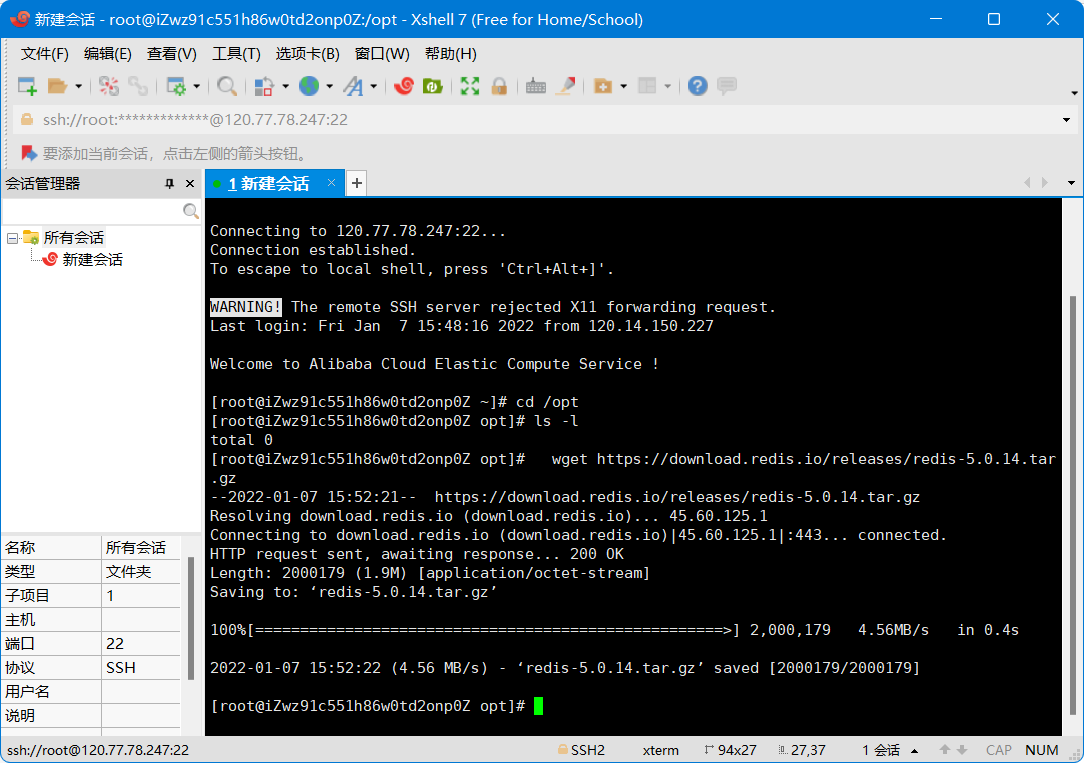Click the lock screen toolbar icon

point(498,86)
